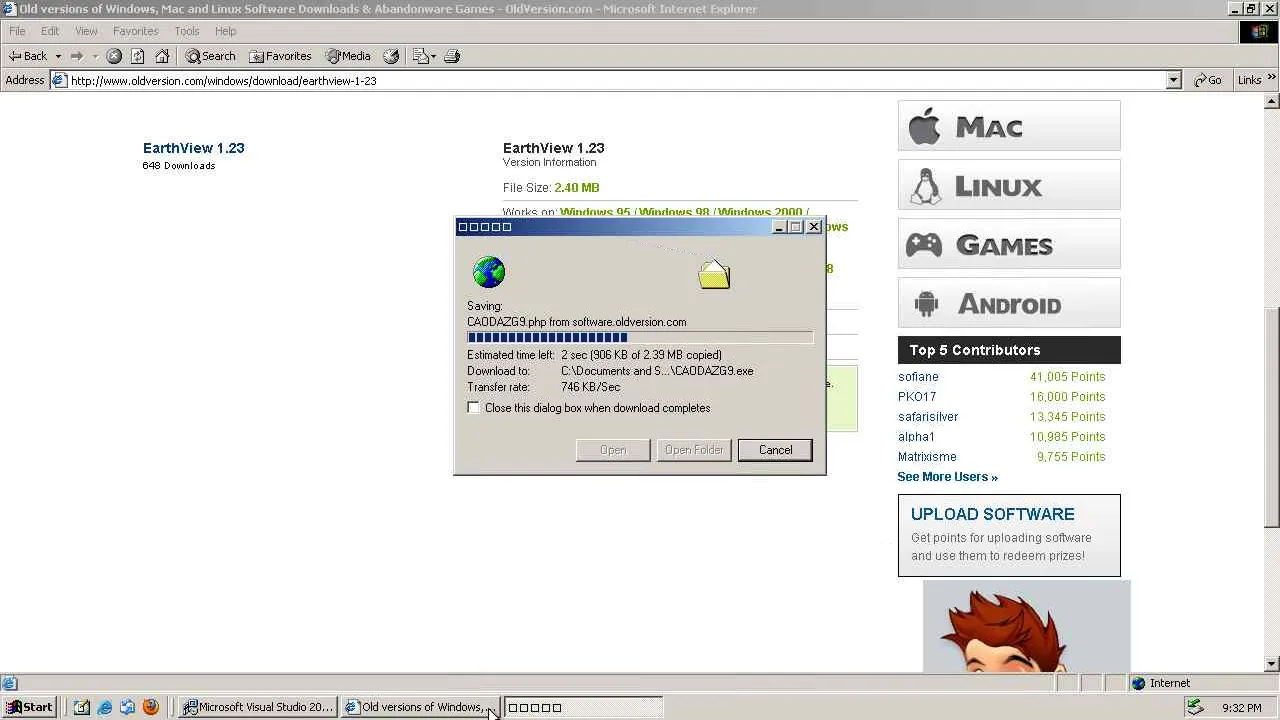Image resolution: width=1280 pixels, height=720 pixels.
Task: Click the Mail toolbar icon
Action: (x=420, y=56)
